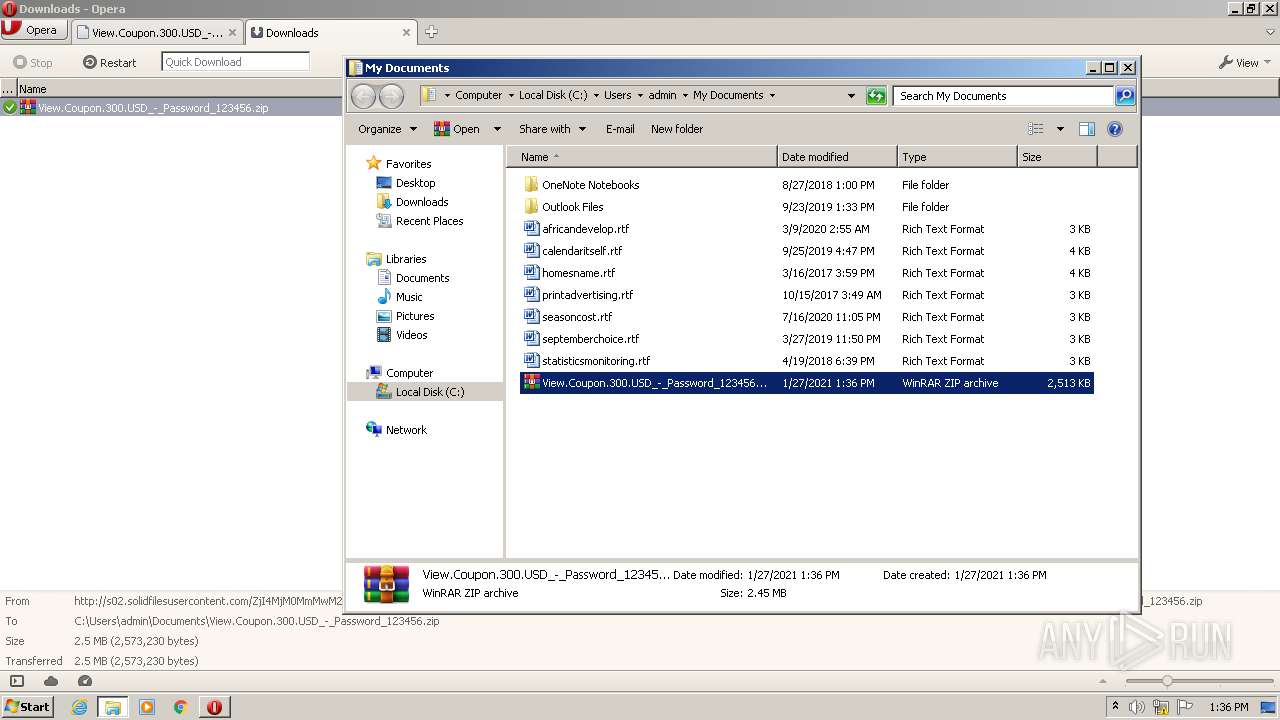Click the Restart download button in Opera

click(x=110, y=62)
